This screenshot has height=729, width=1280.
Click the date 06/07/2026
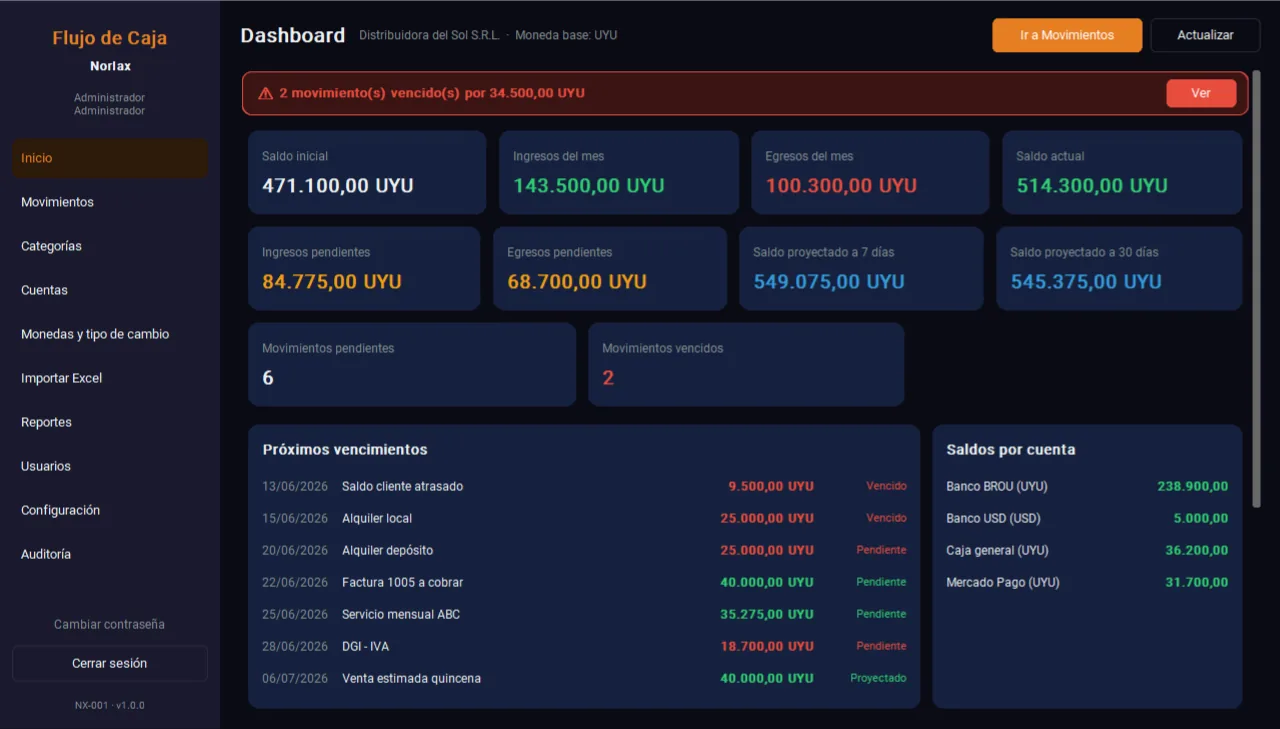point(295,678)
